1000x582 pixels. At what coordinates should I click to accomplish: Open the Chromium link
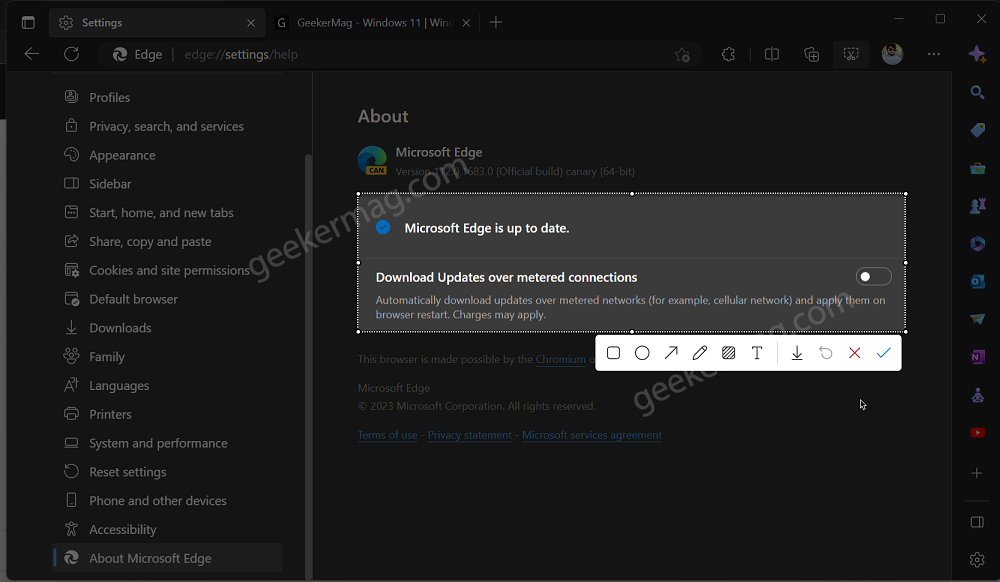point(560,359)
